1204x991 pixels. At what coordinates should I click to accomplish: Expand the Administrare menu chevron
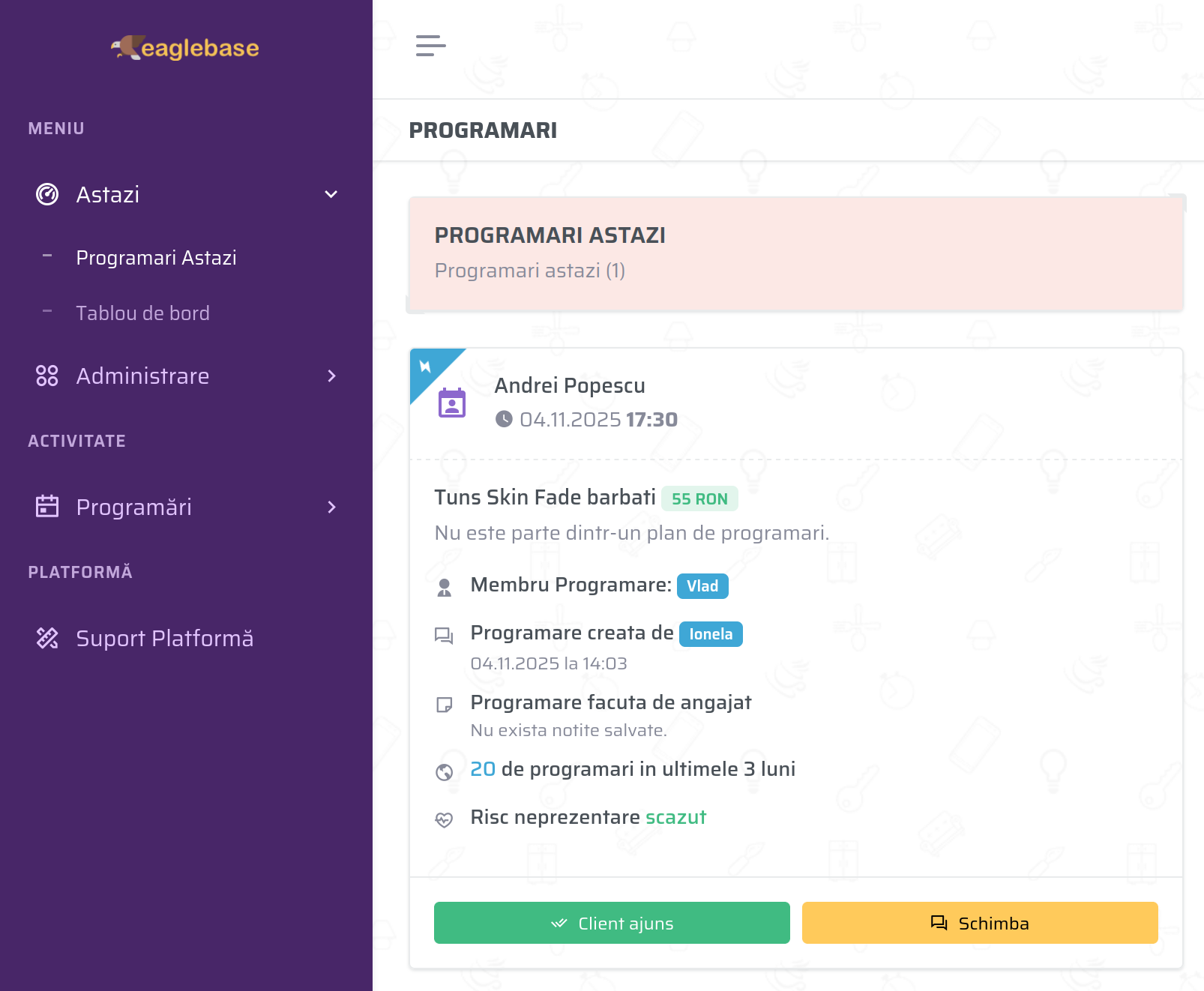tap(331, 376)
